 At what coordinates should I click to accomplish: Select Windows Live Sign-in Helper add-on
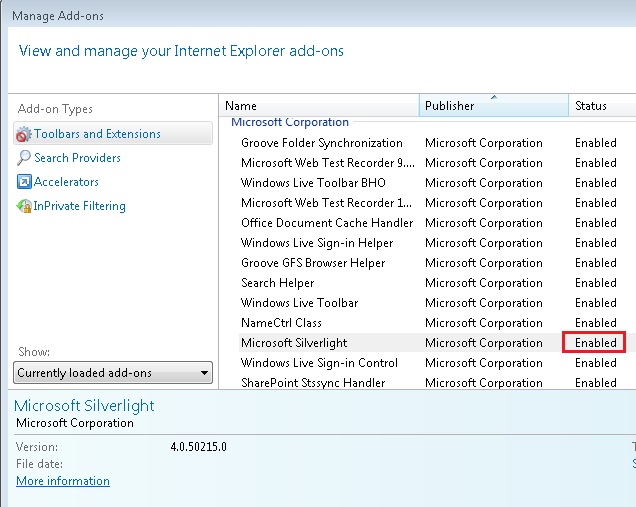pyautogui.click(x=317, y=243)
